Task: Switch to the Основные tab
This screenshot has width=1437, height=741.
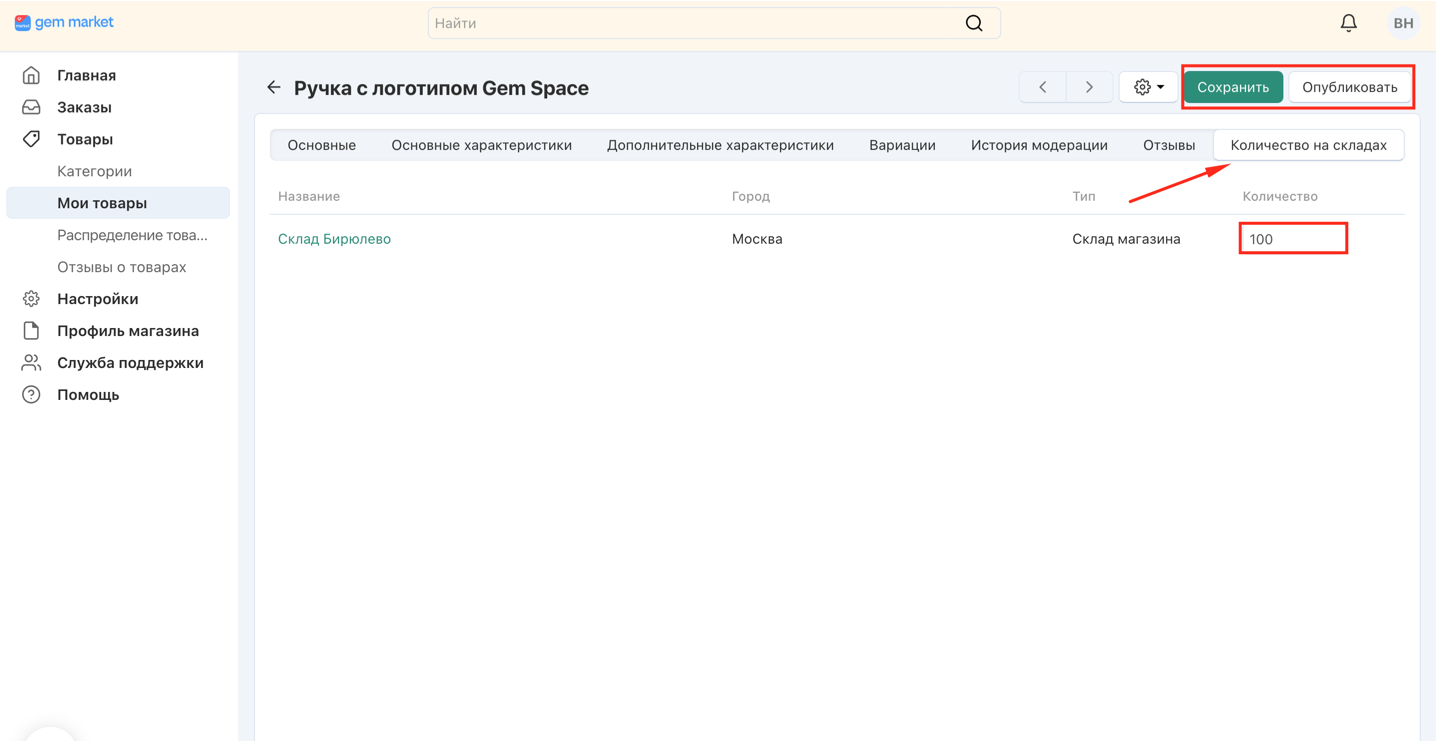Action: point(322,145)
